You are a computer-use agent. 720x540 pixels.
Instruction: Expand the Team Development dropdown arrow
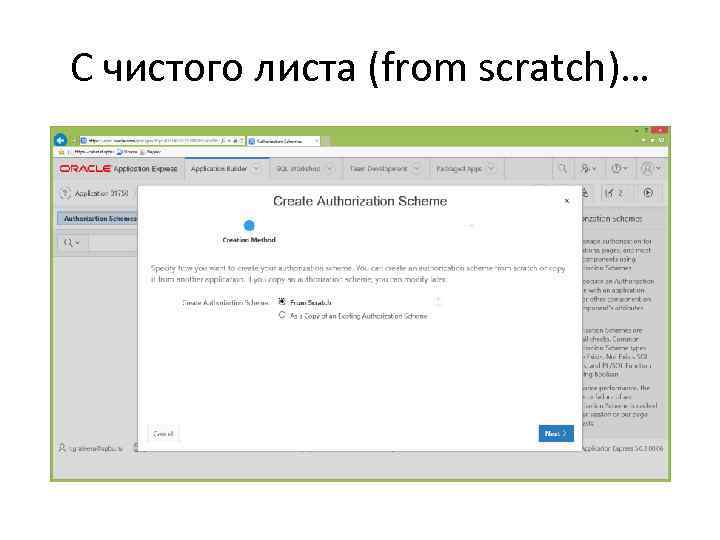pyautogui.click(x=416, y=169)
